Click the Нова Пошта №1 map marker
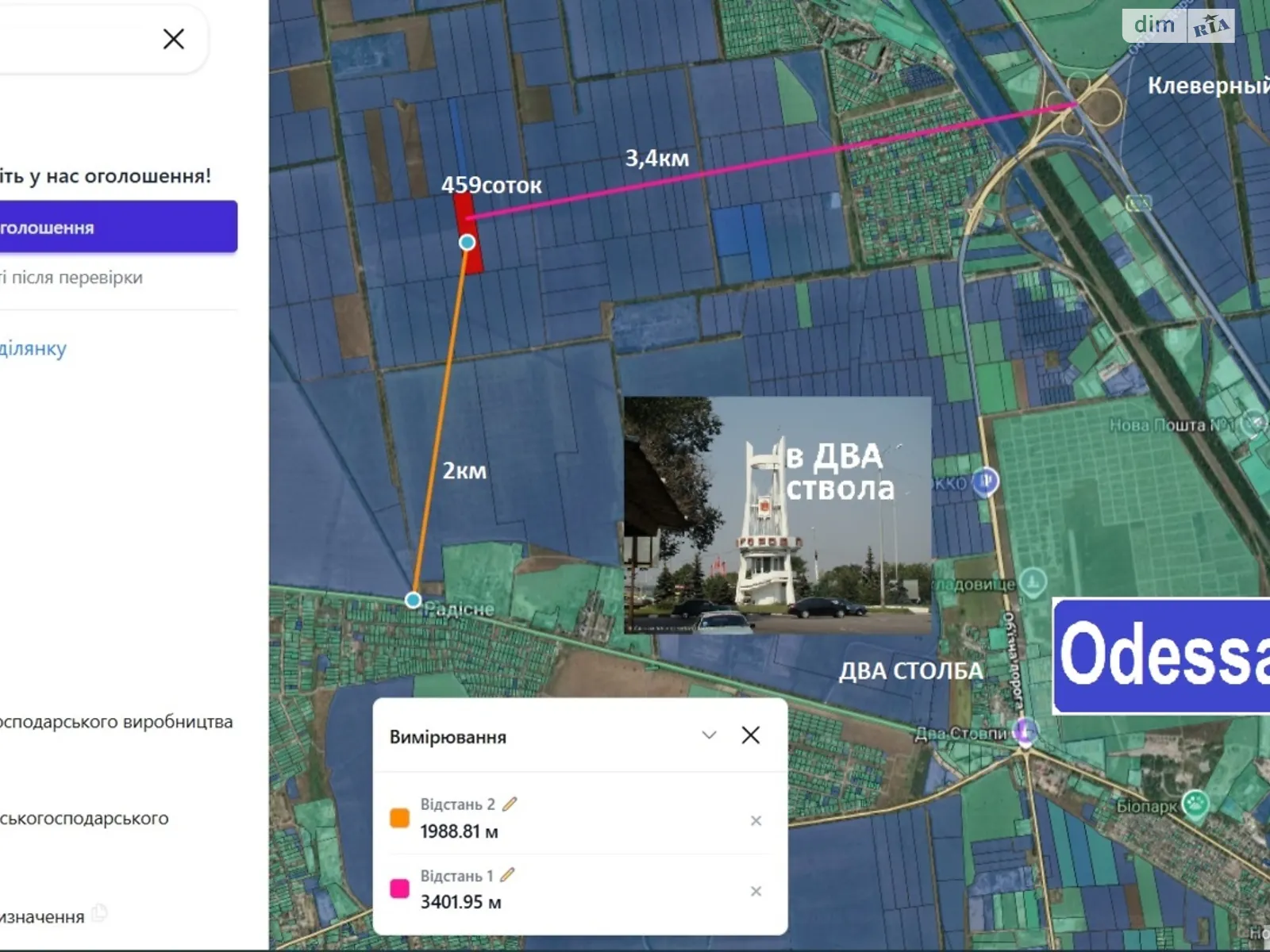The height and width of the screenshot is (952, 1270). [x=1254, y=424]
